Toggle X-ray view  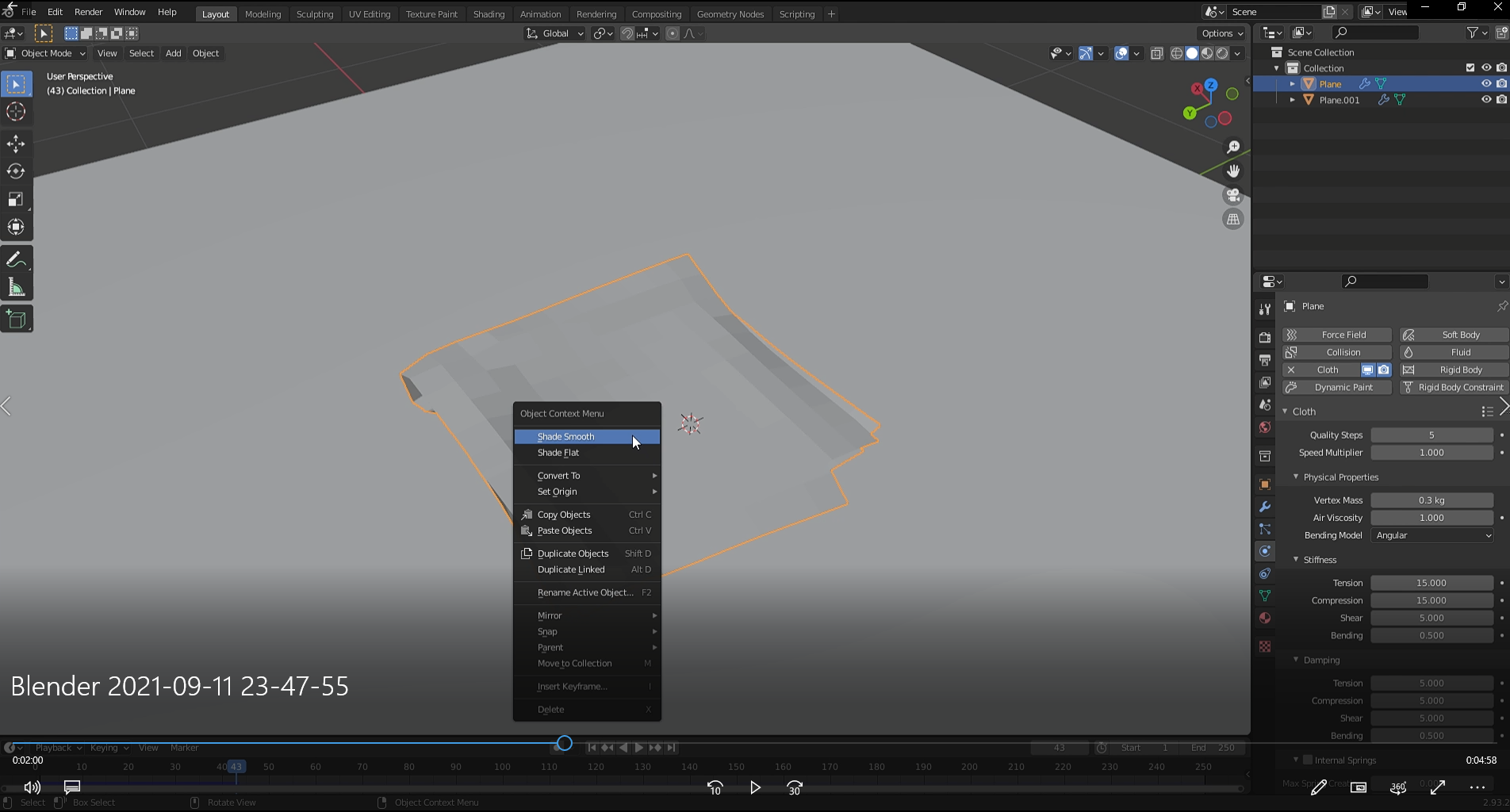tap(1157, 53)
